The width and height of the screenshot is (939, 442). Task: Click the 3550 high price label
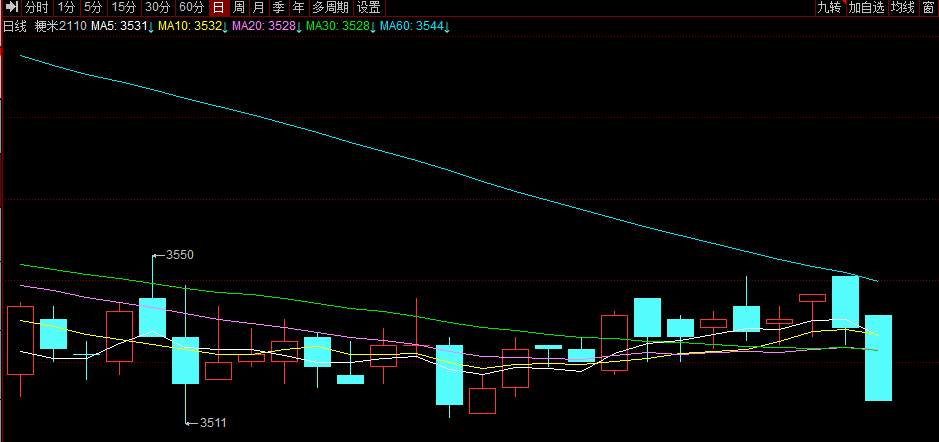(180, 255)
